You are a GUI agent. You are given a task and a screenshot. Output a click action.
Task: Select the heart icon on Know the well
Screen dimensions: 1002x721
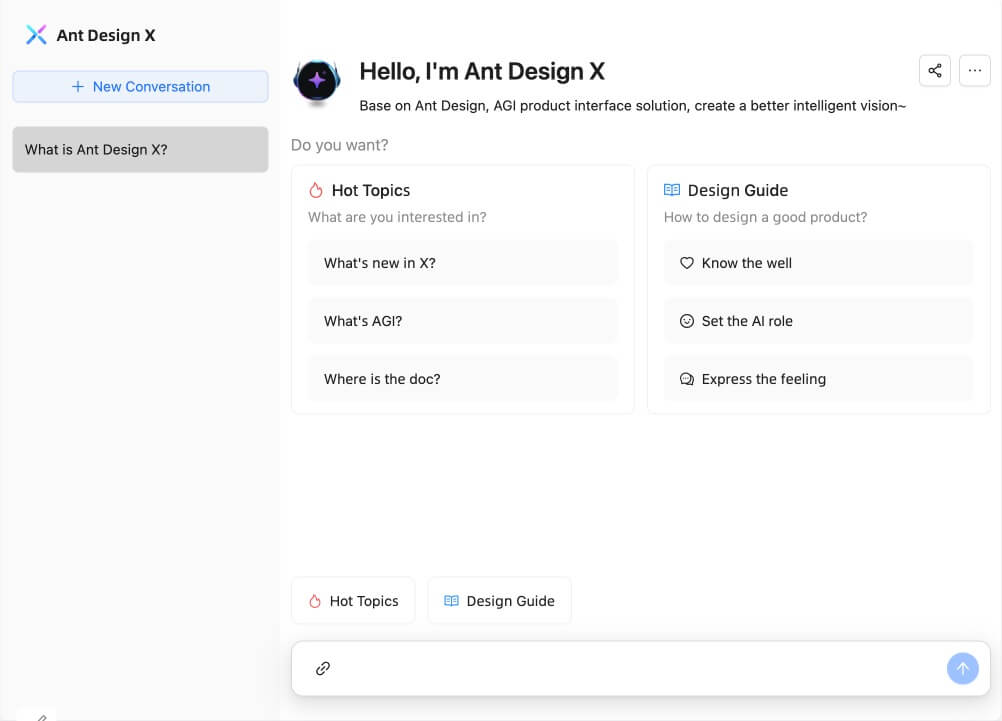tap(686, 263)
